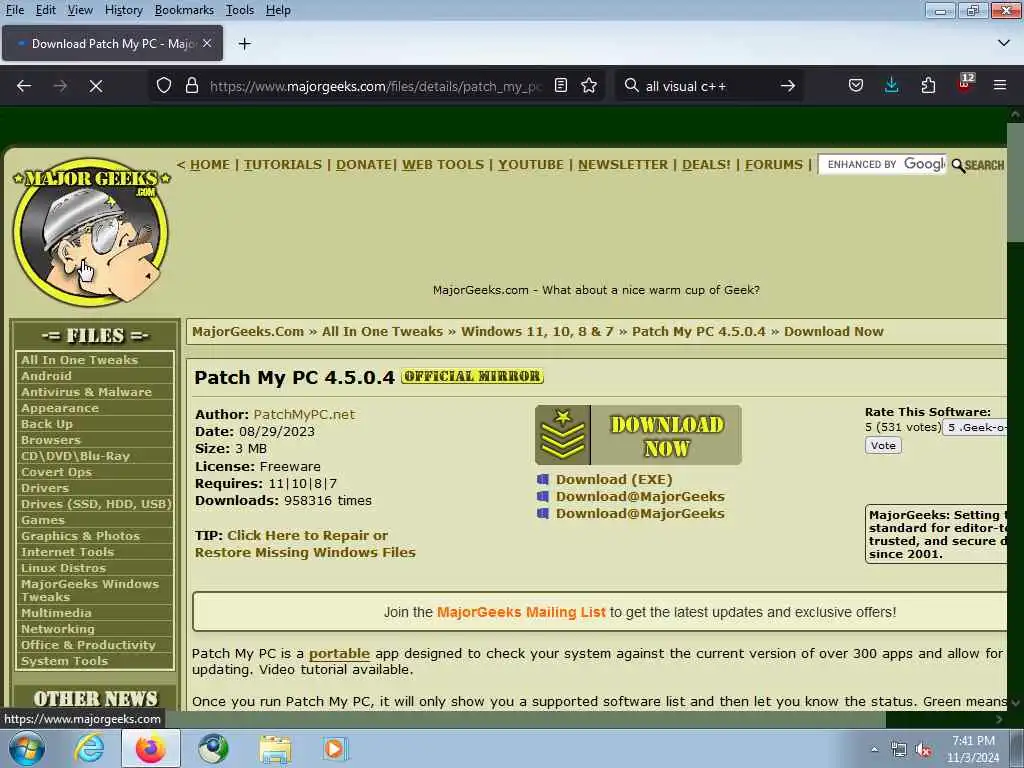1024x768 pixels.
Task: Open System Tools category
Action: tap(64, 661)
